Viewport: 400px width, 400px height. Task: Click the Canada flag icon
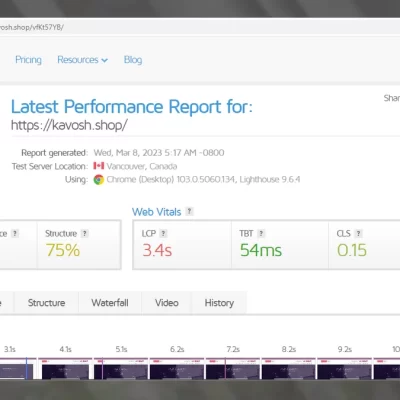[x=99, y=166]
